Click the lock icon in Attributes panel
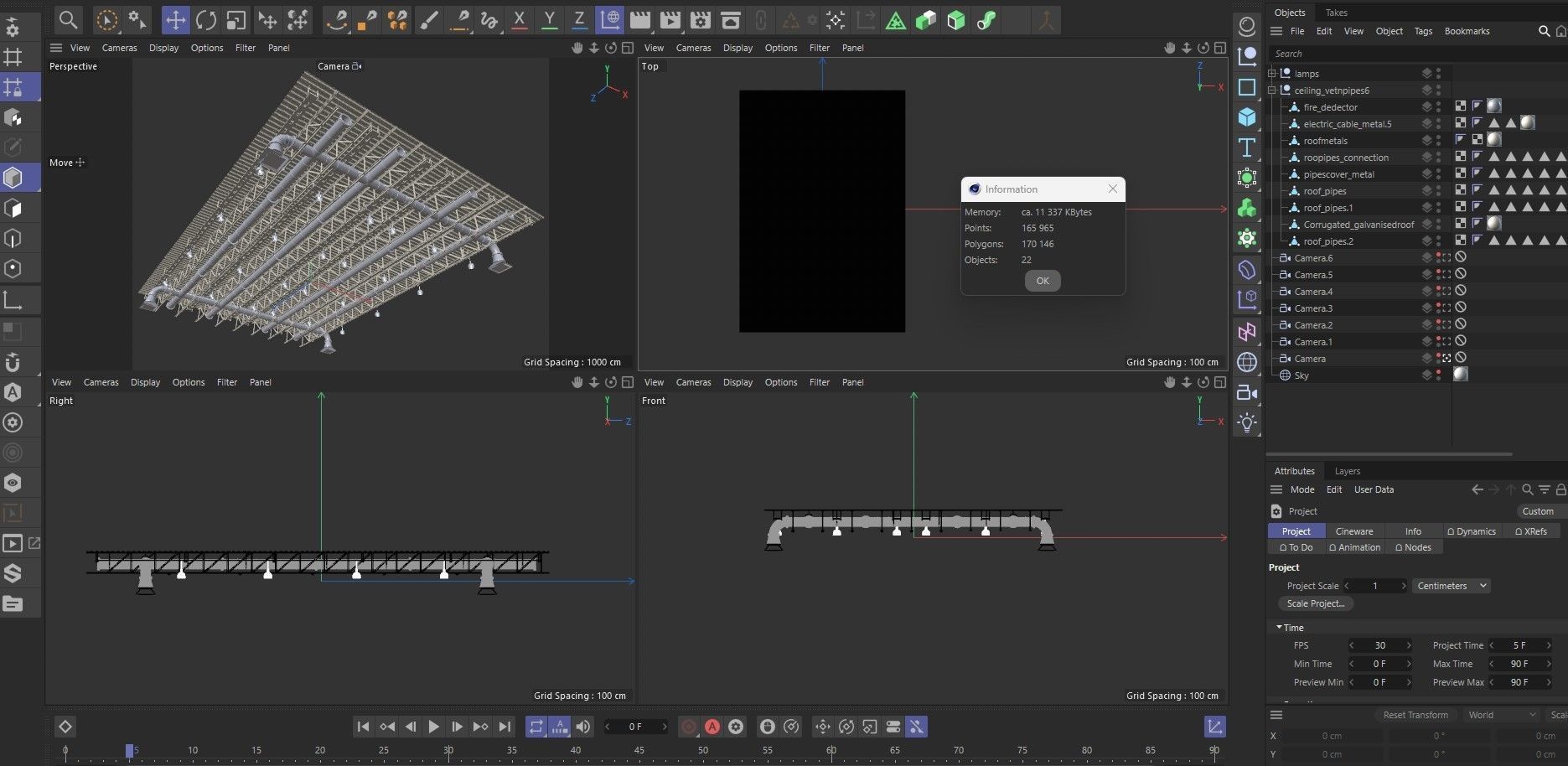 pos(1560,489)
